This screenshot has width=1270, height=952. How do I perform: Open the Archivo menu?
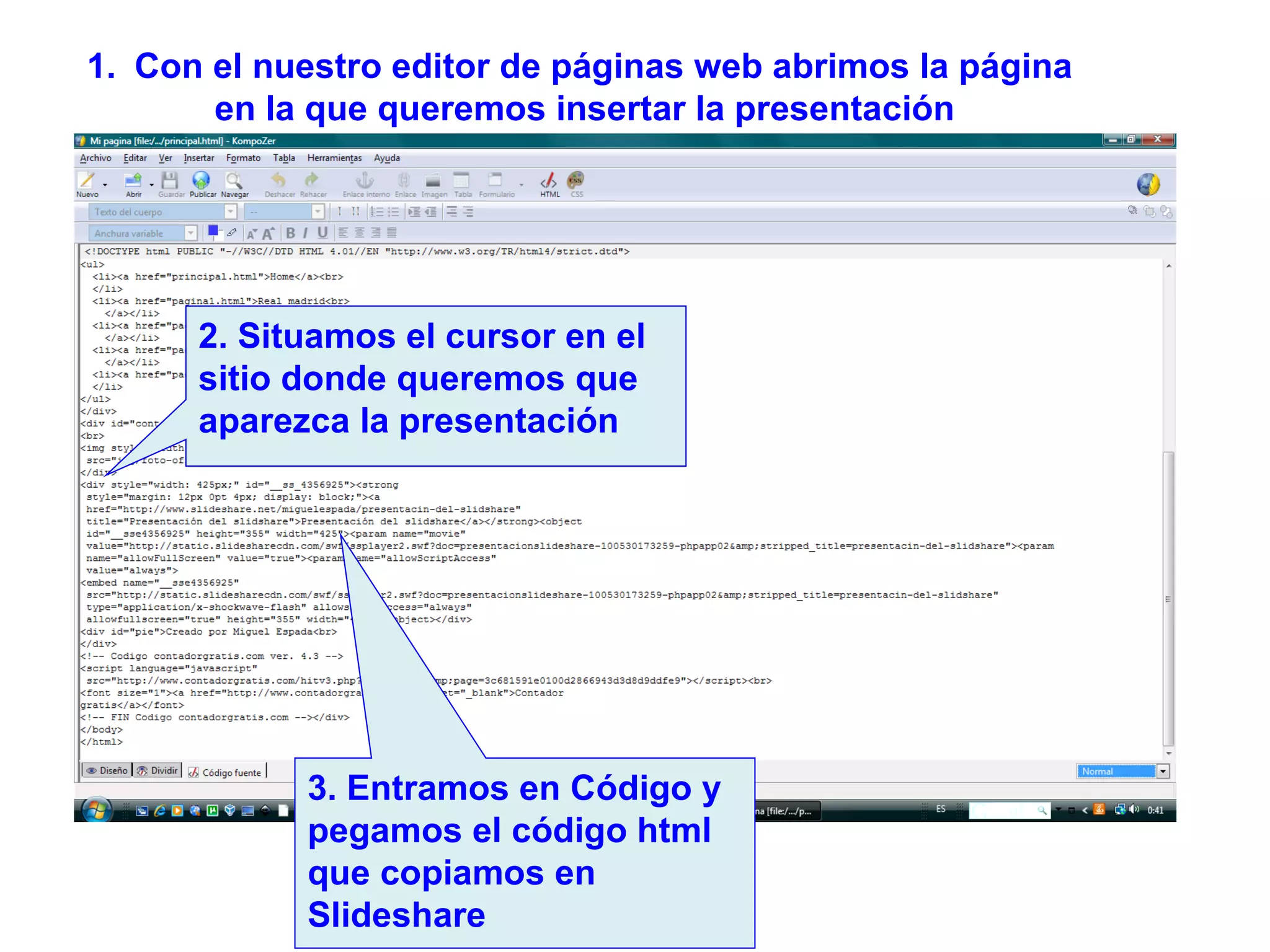[x=95, y=158]
